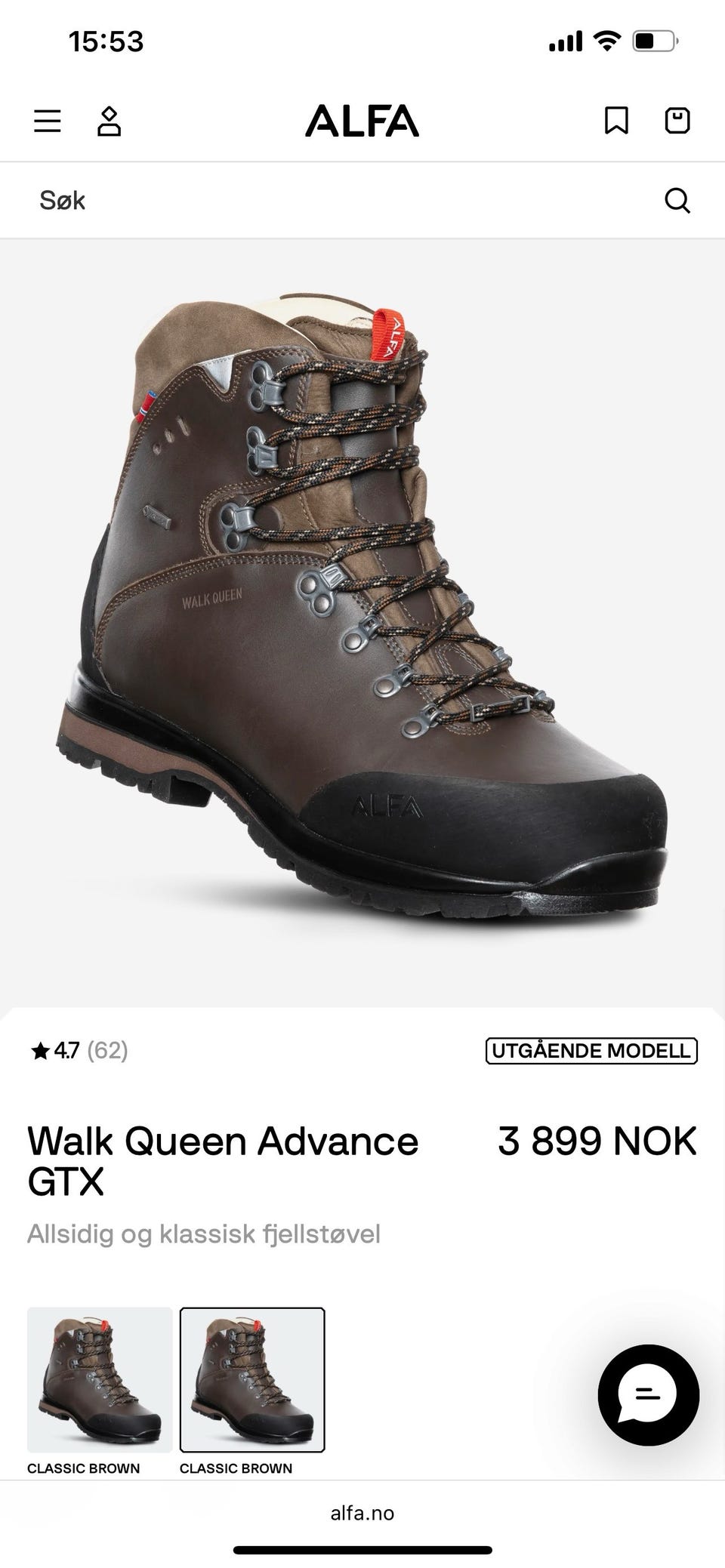Open the chat bubble widget
The height and width of the screenshot is (1568, 725).
point(648,1395)
